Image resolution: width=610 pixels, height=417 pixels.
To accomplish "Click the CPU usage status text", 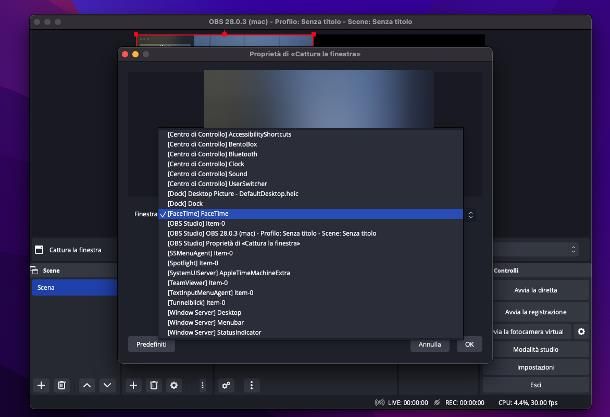I will [528, 403].
